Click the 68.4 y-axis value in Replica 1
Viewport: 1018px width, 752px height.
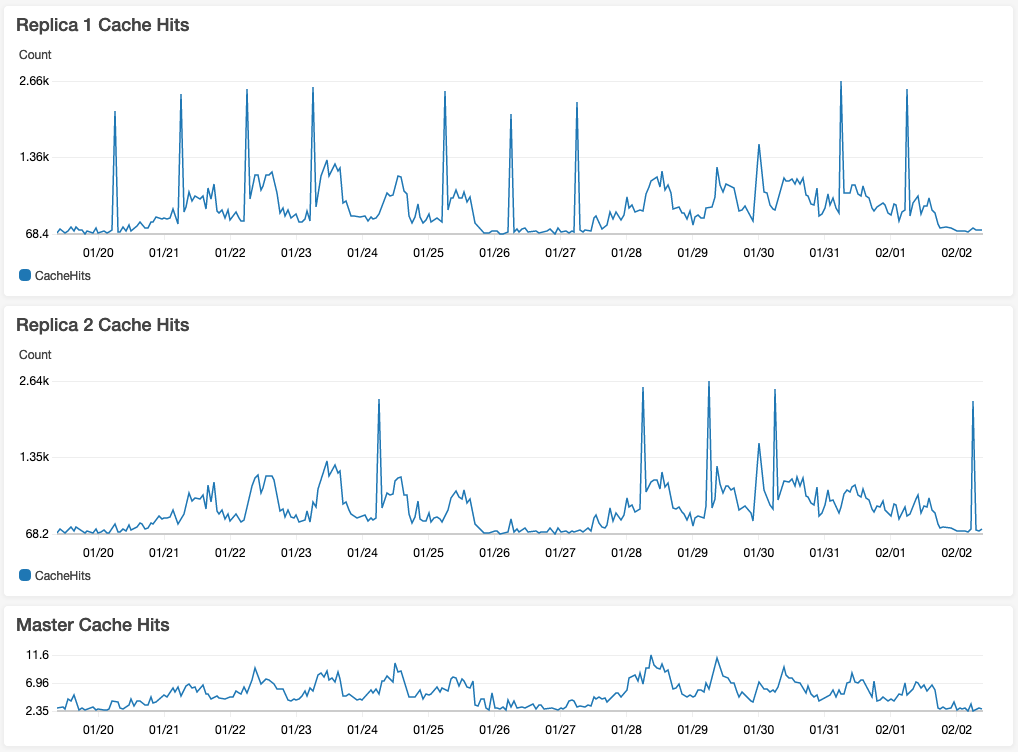click(37, 233)
